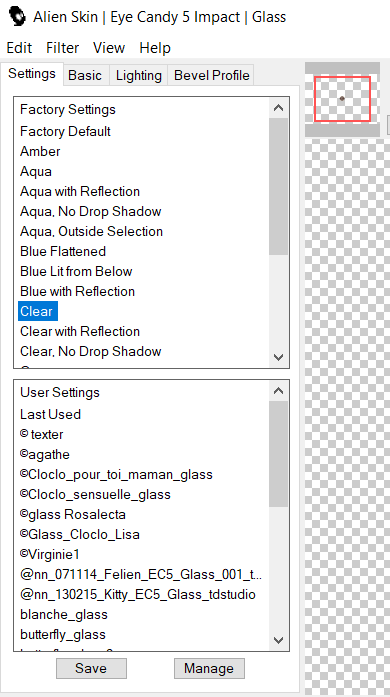Open the Help menu

[x=155, y=48]
